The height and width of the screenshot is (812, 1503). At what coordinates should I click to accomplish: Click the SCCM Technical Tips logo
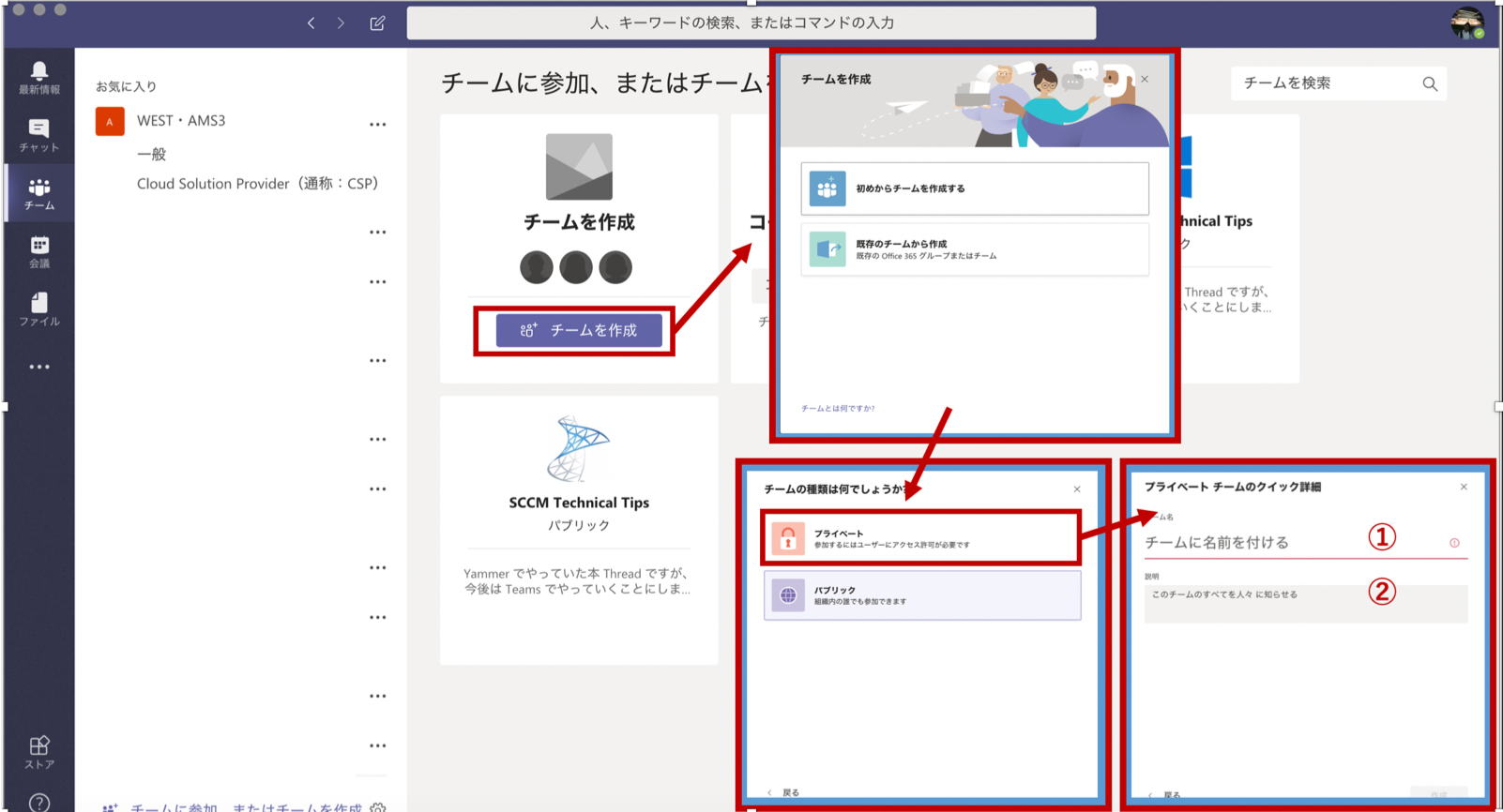[578, 448]
